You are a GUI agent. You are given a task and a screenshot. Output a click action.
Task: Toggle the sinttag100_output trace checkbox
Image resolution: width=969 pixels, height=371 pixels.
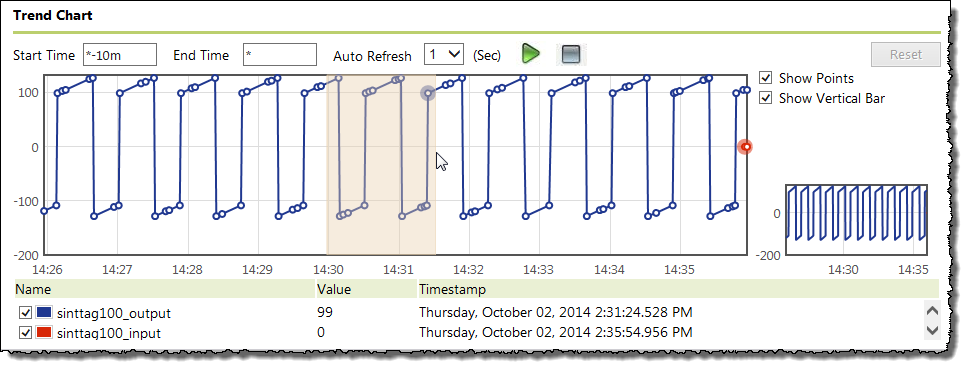[25, 313]
